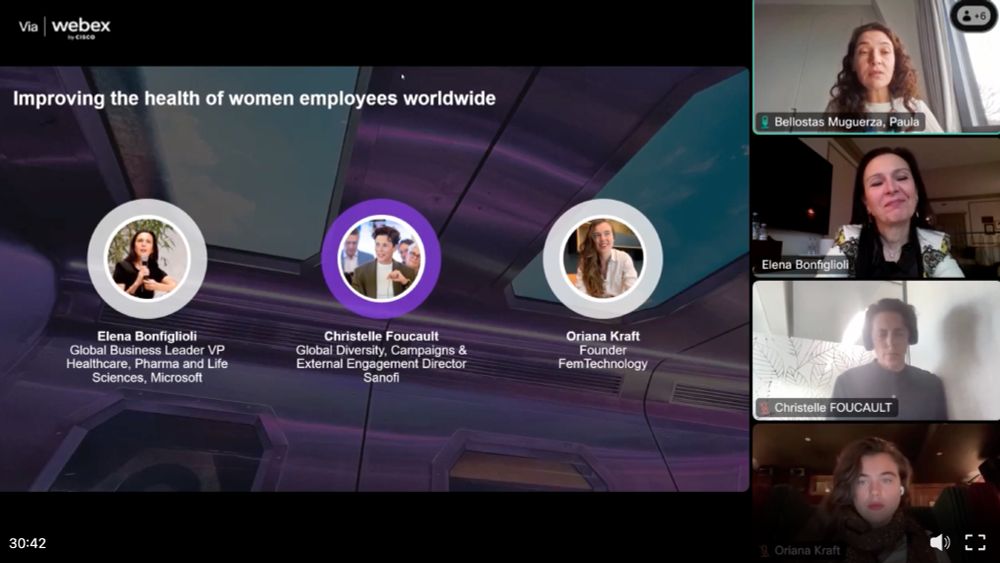Enter fullscreen mode with the corner-brackets icon
The height and width of the screenshot is (563, 1000).
pos(975,543)
